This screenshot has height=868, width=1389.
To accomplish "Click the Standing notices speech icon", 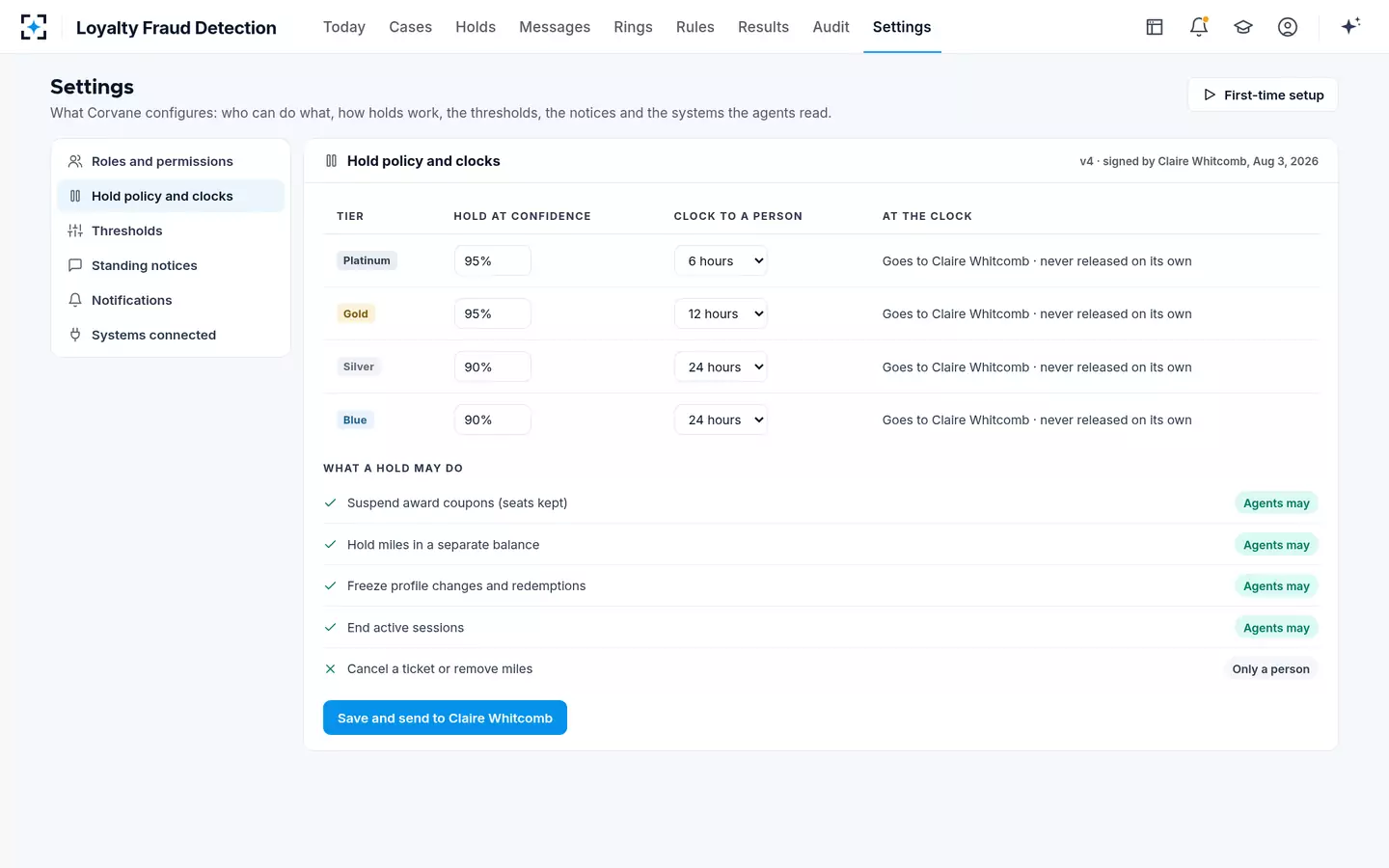I will point(75,265).
